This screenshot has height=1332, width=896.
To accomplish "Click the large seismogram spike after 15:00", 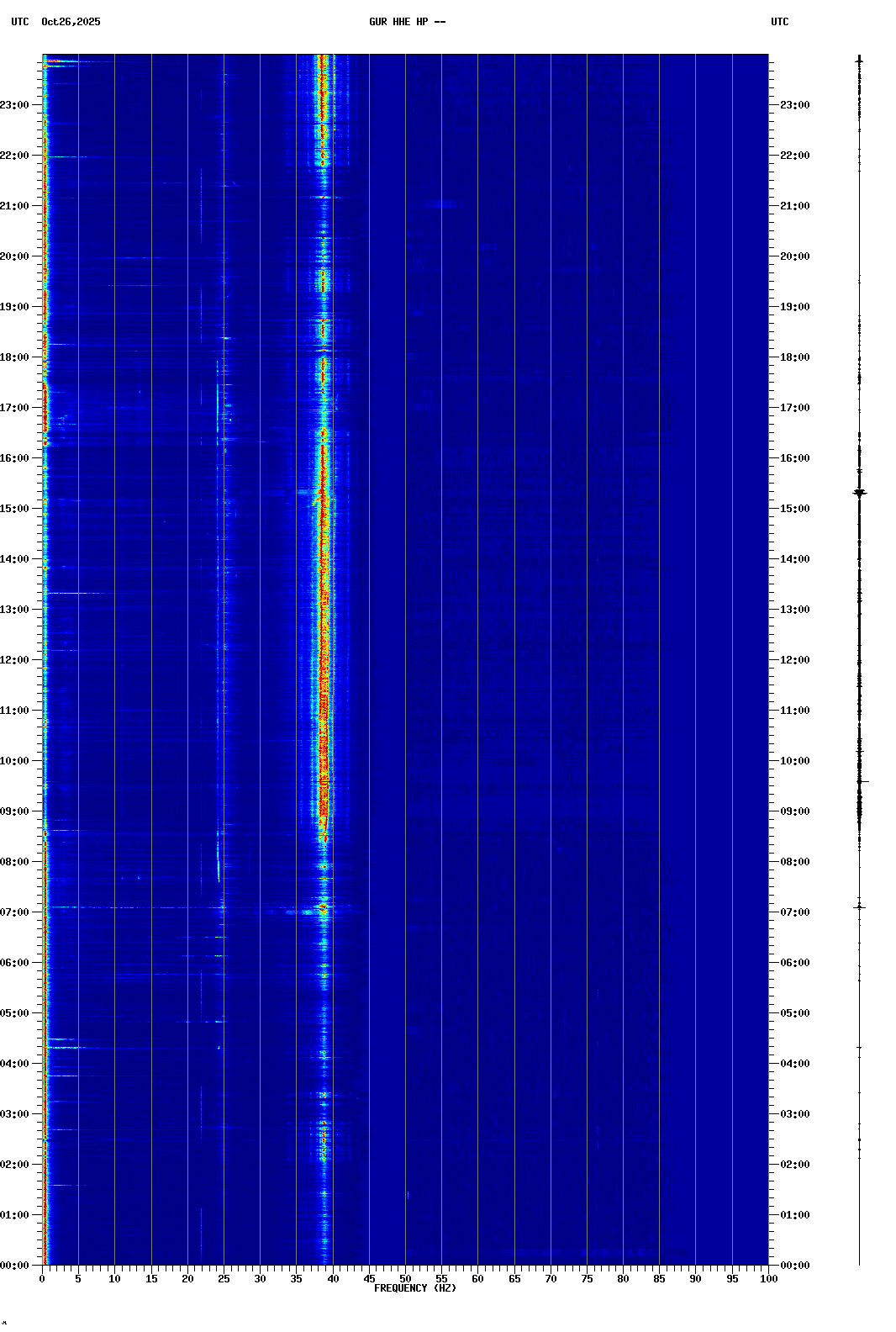I will pyautogui.click(x=859, y=494).
